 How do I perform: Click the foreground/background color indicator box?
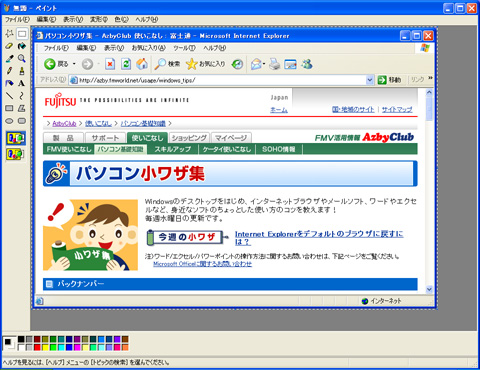pyautogui.click(x=9, y=343)
